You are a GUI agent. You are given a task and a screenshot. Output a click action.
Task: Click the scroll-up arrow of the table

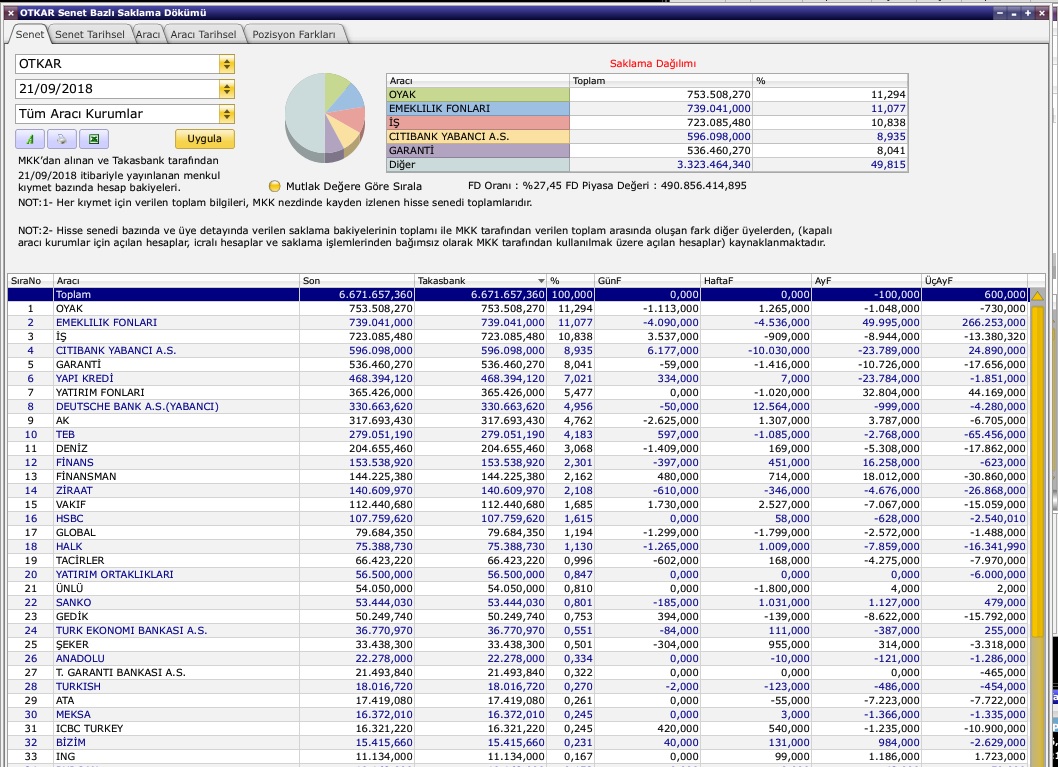coord(1037,295)
